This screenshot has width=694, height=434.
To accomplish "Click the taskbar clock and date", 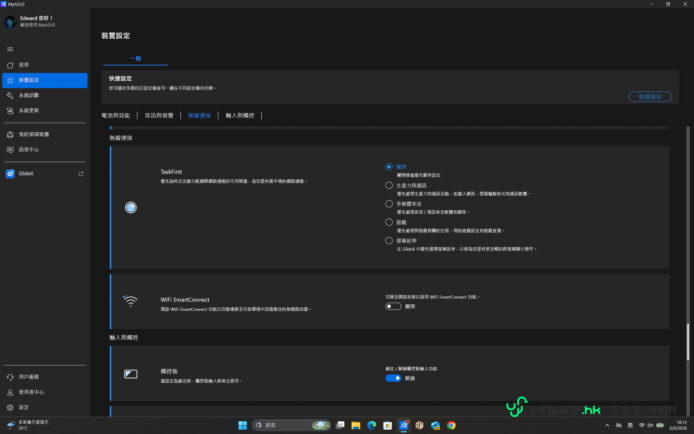I will [x=678, y=425].
